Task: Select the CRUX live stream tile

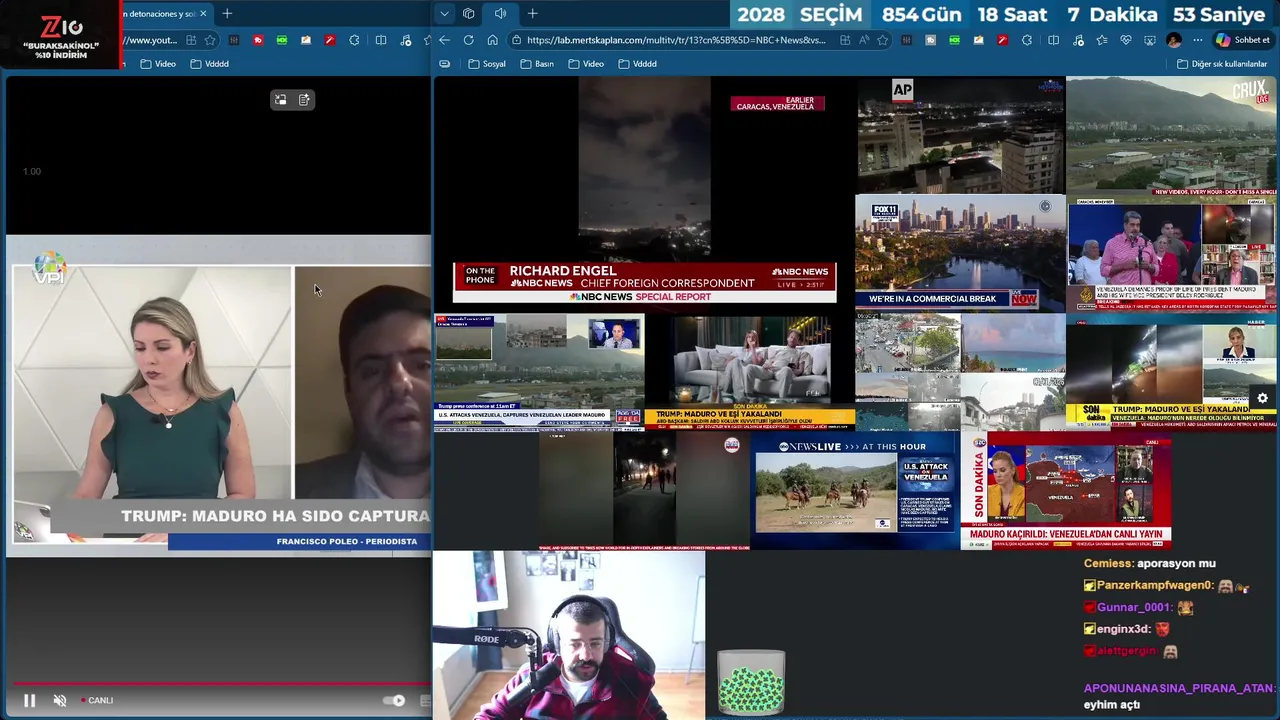Action: (1171, 135)
